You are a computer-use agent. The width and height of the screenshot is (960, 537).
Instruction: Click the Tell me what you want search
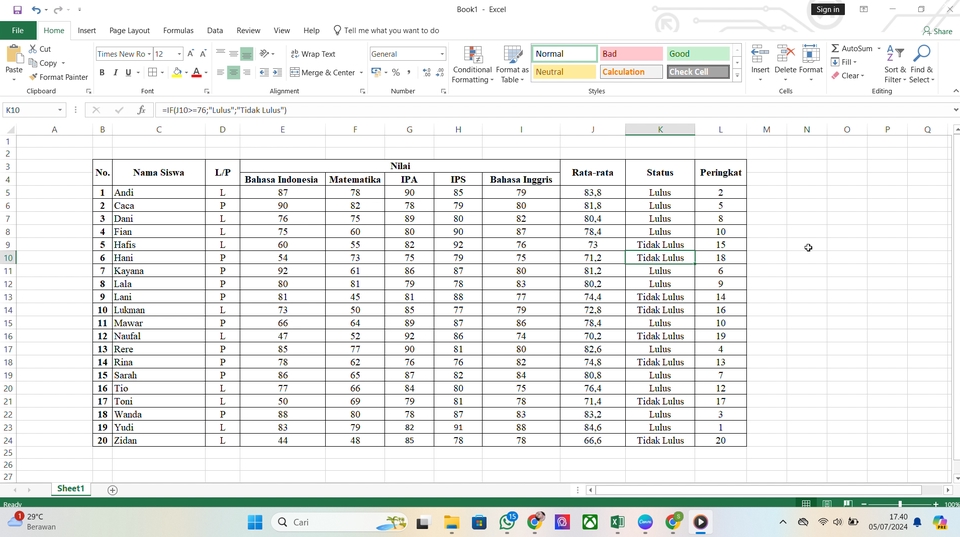pos(386,31)
